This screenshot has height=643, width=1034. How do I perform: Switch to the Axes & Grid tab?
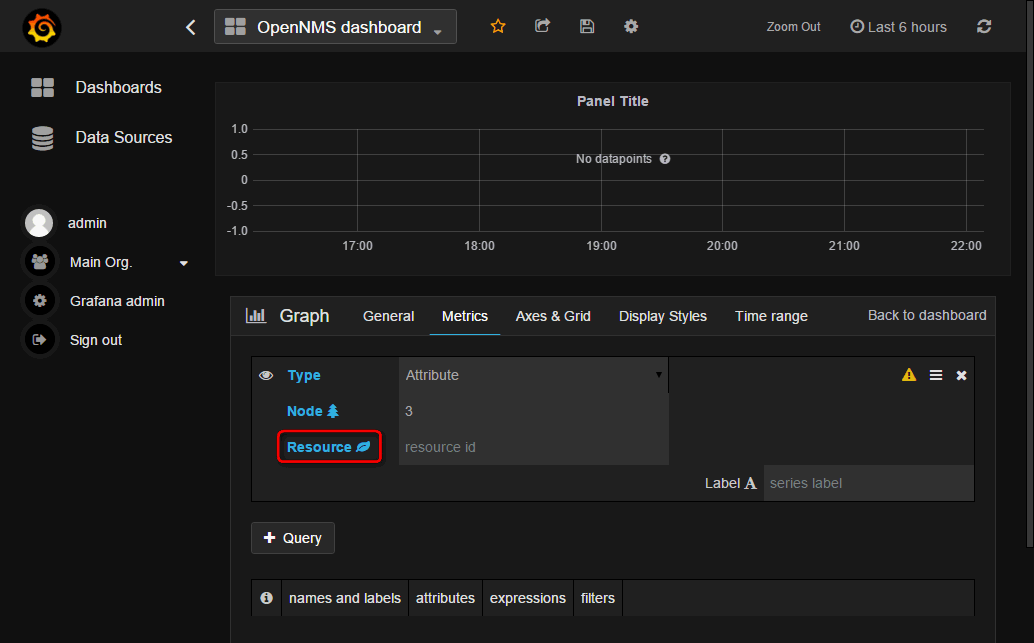coord(553,316)
